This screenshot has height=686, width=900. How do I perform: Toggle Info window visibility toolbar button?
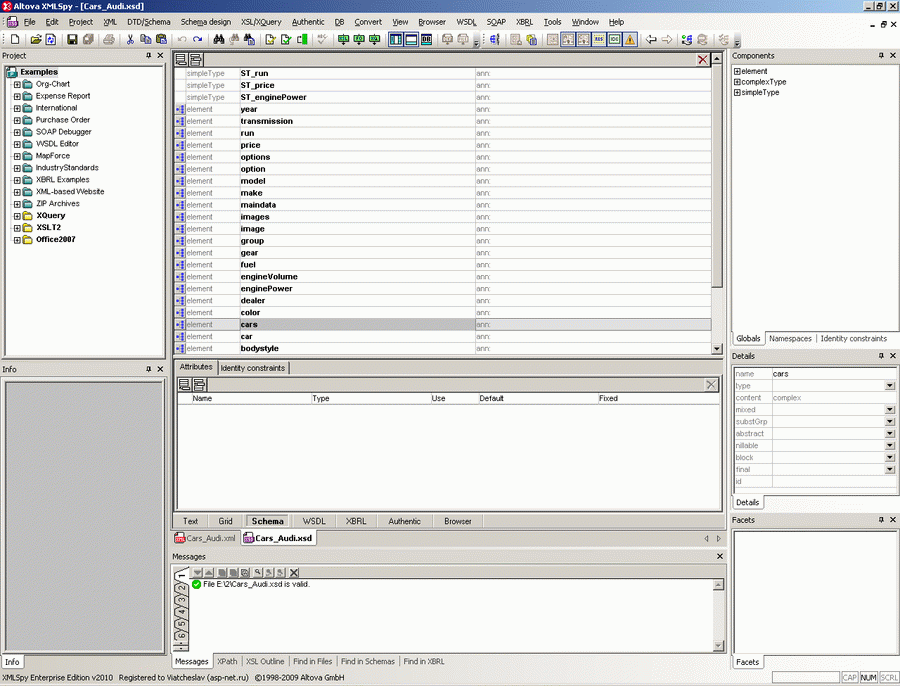point(411,39)
